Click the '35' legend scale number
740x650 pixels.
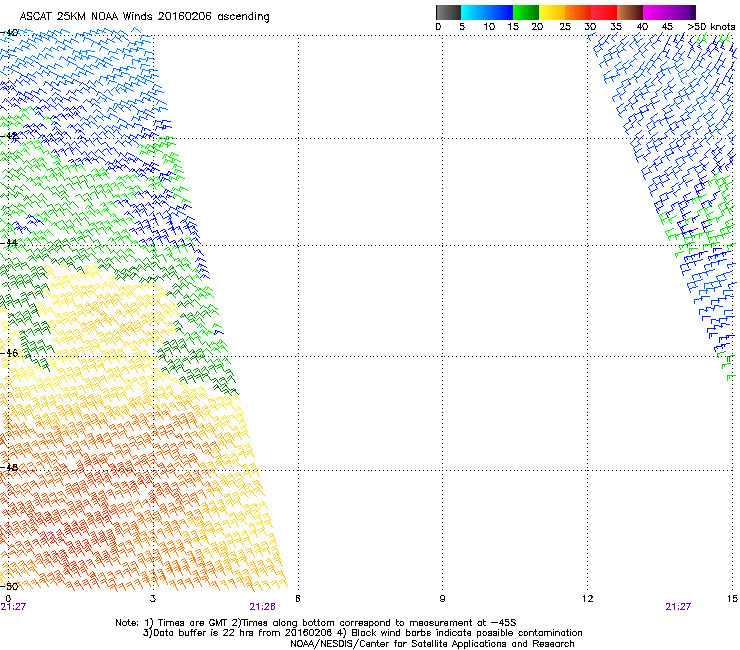click(x=616, y=27)
